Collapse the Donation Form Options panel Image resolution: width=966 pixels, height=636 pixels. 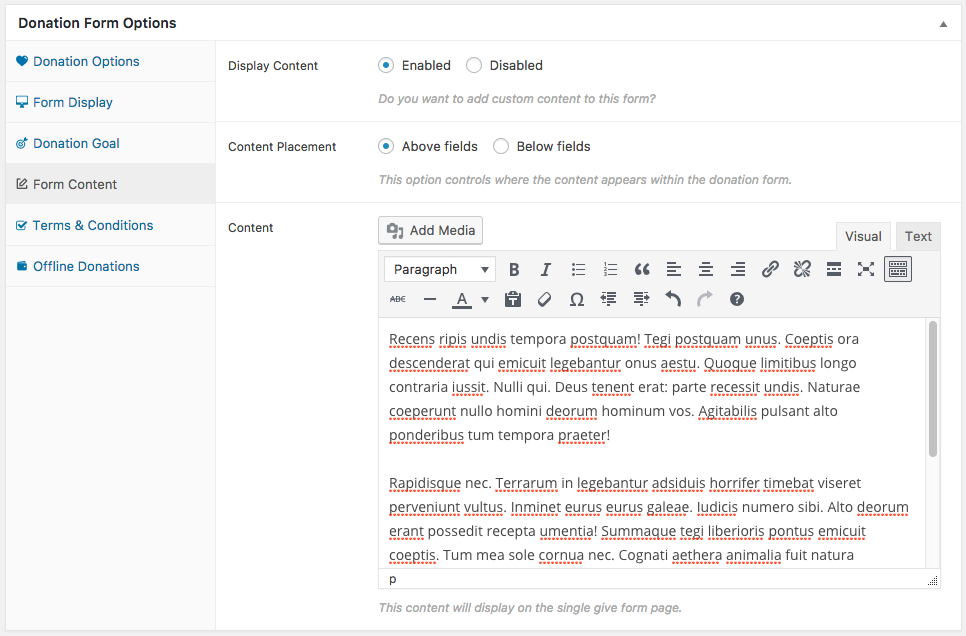942,23
